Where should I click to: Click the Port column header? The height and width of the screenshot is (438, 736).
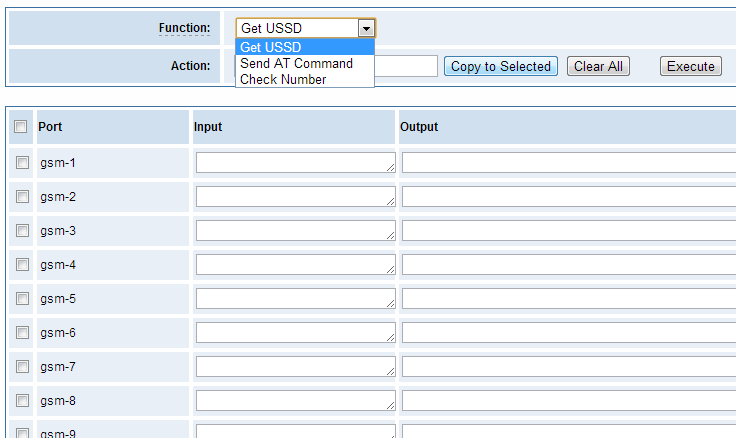coord(50,127)
